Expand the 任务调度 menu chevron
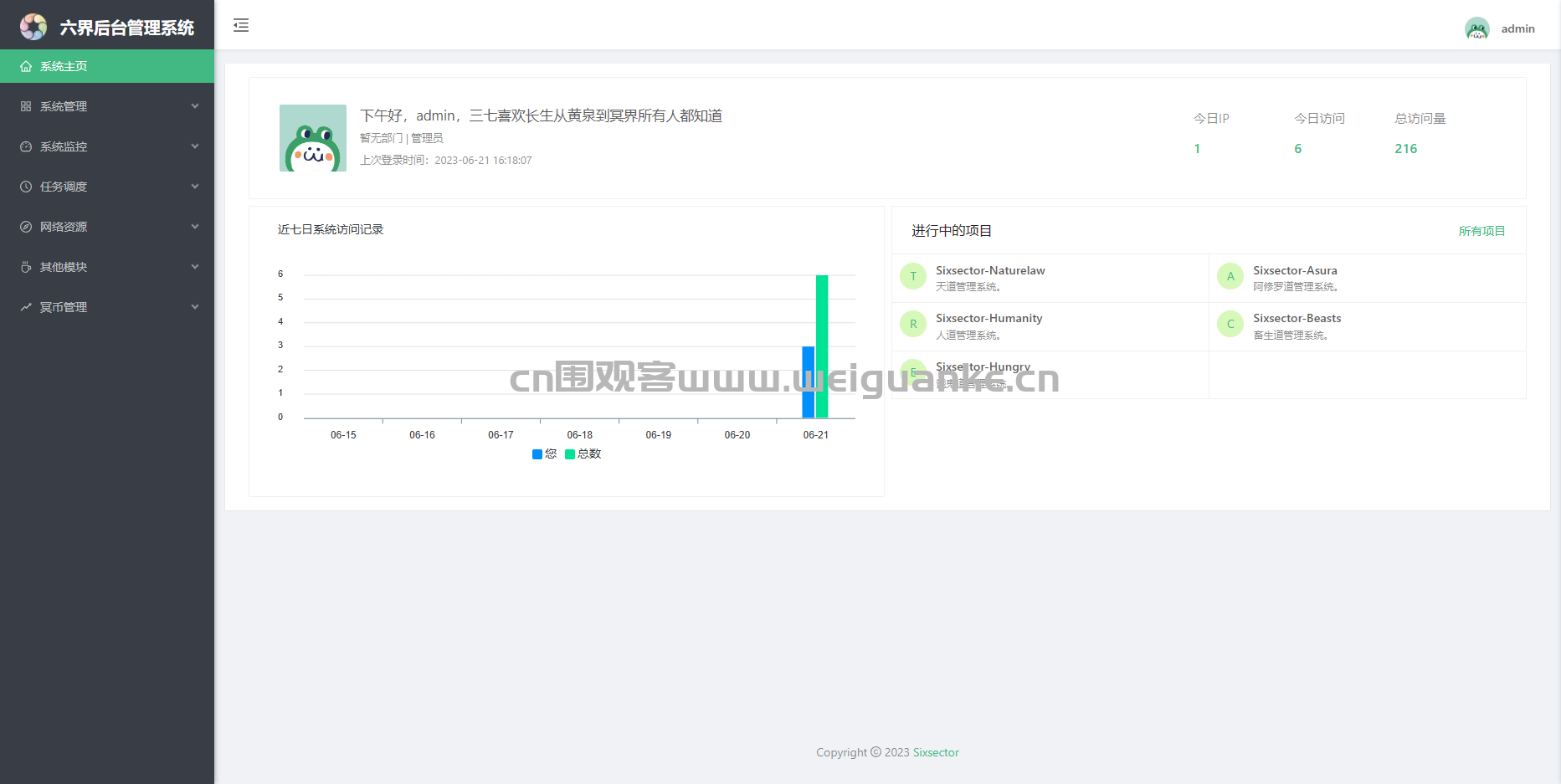This screenshot has height=784, width=1561. [x=195, y=187]
